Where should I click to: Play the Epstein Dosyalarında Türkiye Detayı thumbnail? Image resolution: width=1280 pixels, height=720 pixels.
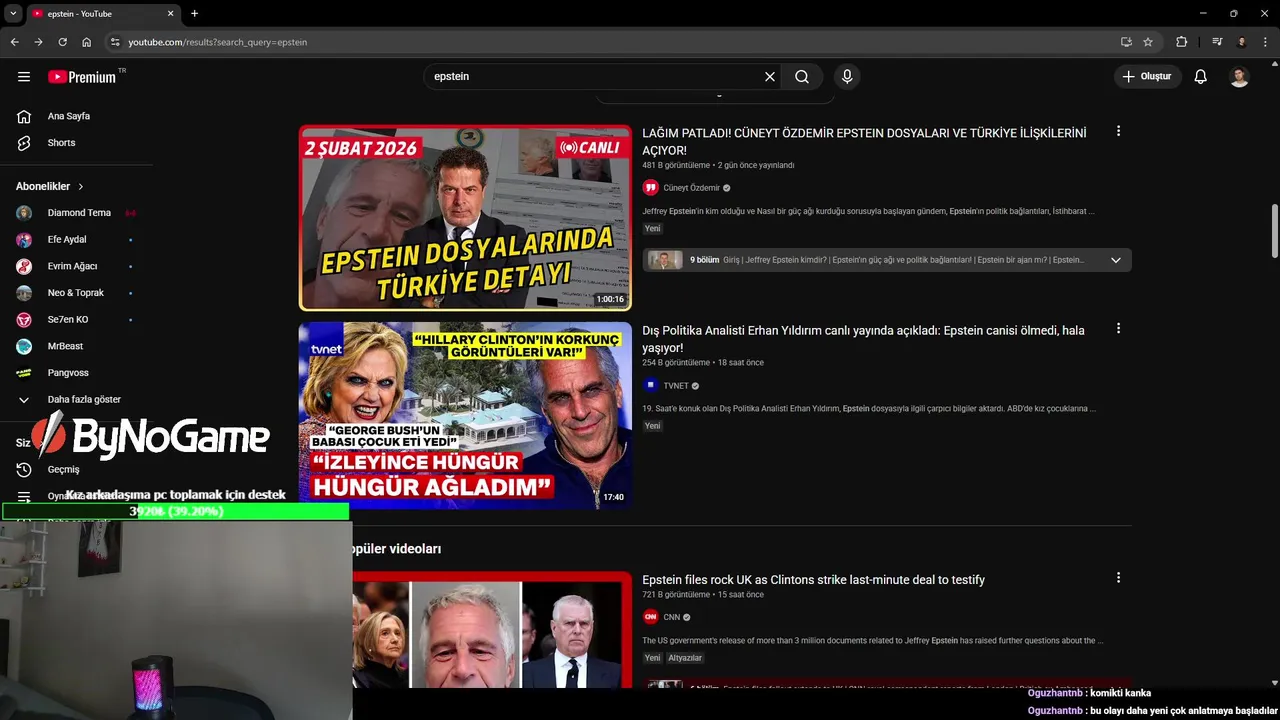click(x=465, y=218)
